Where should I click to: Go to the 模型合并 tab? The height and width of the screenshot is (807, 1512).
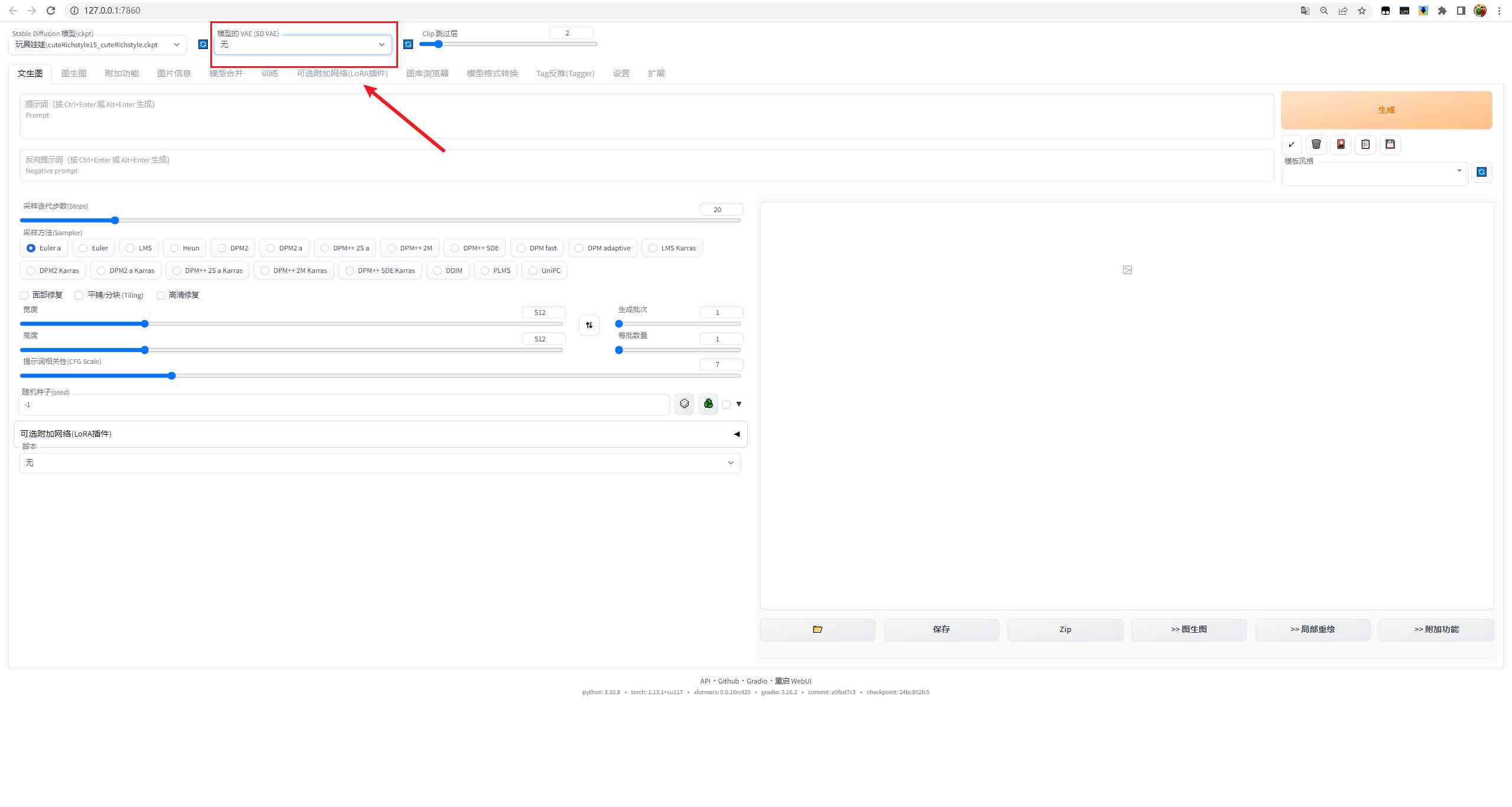pos(226,73)
